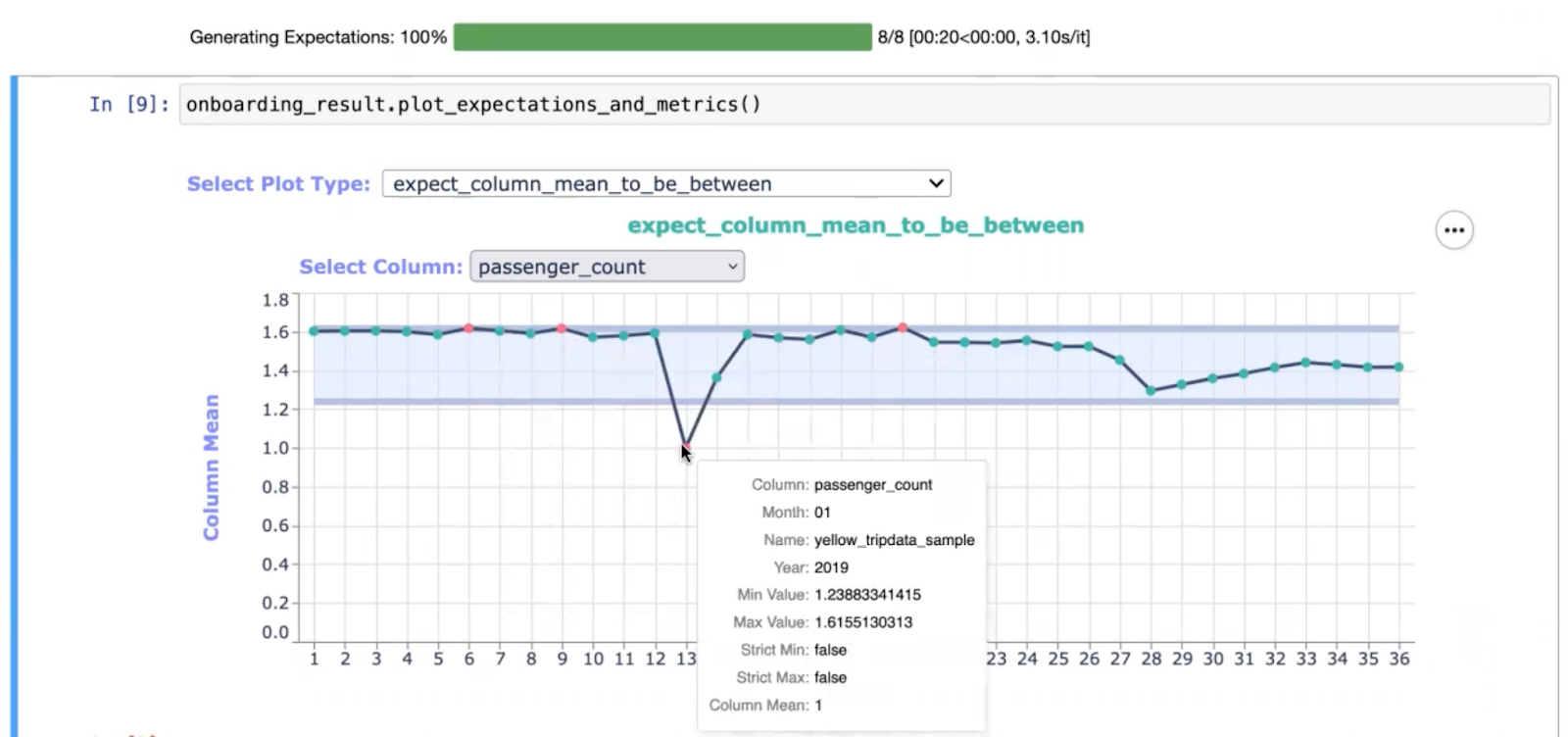This screenshot has height=737, width=1568.
Task: Click the tooltip 'Column Mean: 1' row
Action: tap(765, 705)
